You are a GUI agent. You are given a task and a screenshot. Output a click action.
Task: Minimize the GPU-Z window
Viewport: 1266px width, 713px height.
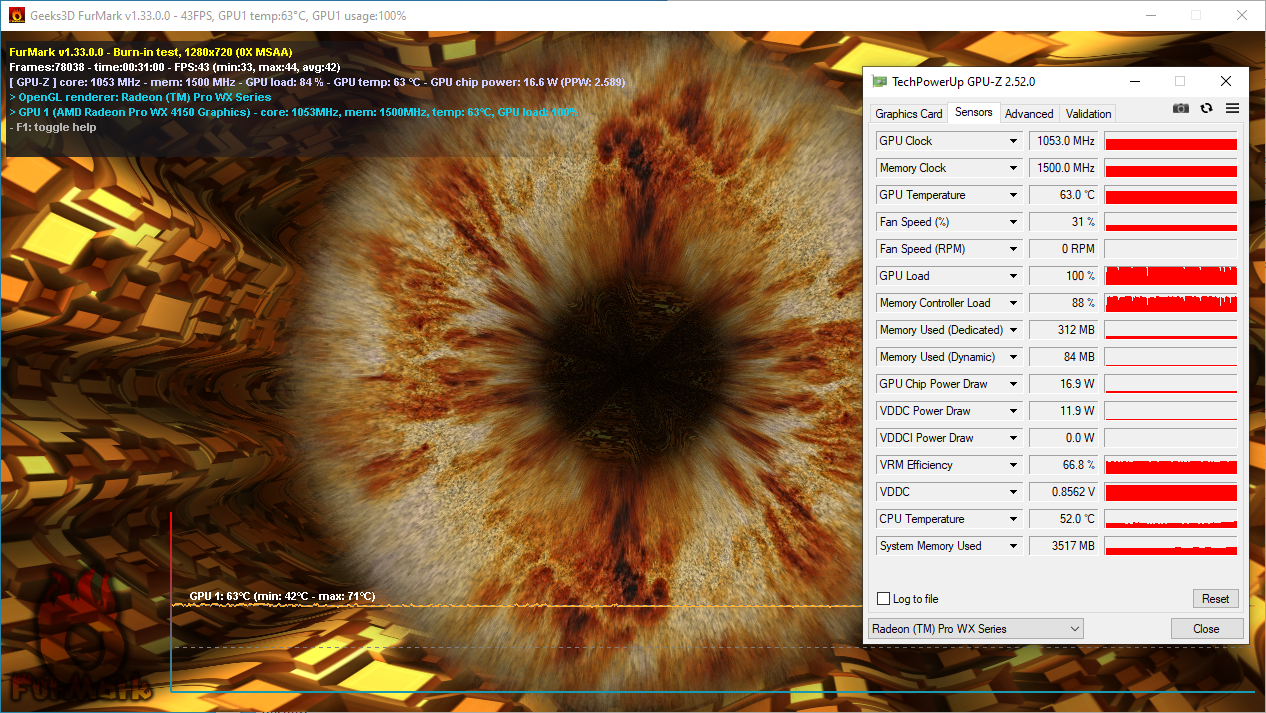tap(1133, 82)
